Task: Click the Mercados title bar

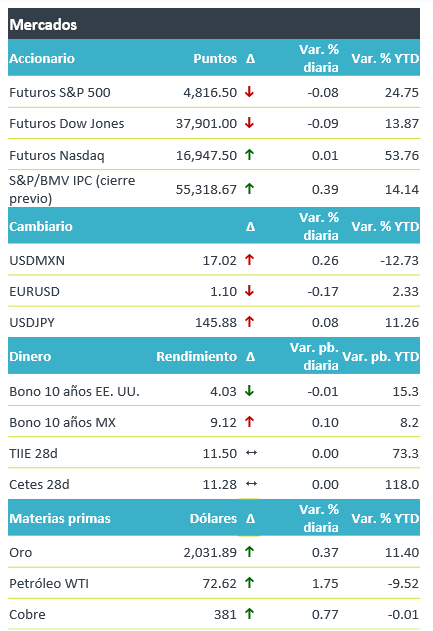Action: click(x=214, y=24)
